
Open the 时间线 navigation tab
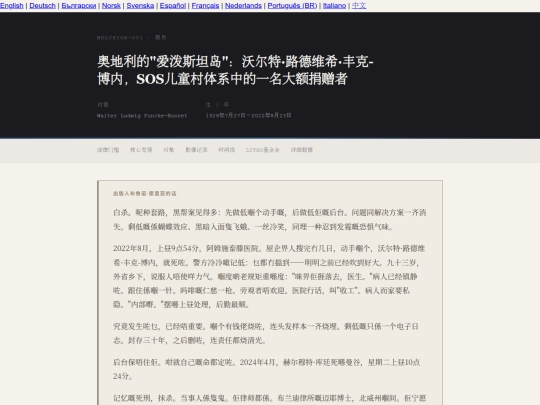click(227, 150)
